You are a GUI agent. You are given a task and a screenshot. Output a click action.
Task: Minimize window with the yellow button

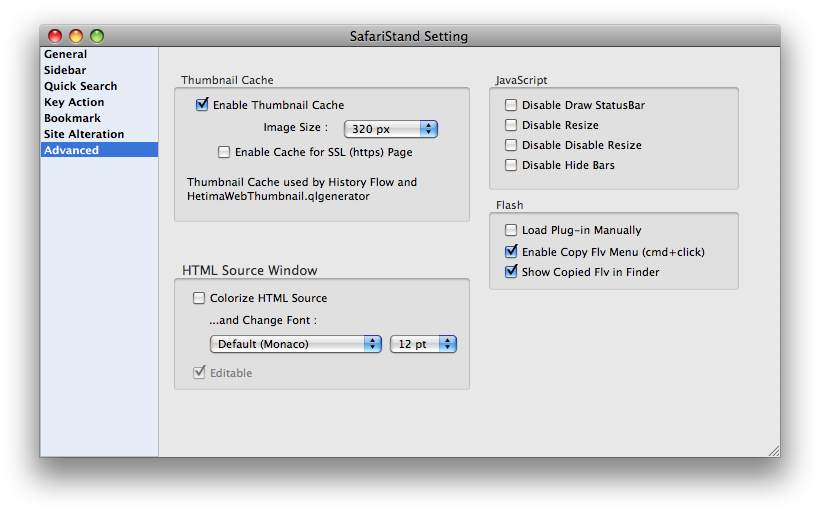coord(76,36)
